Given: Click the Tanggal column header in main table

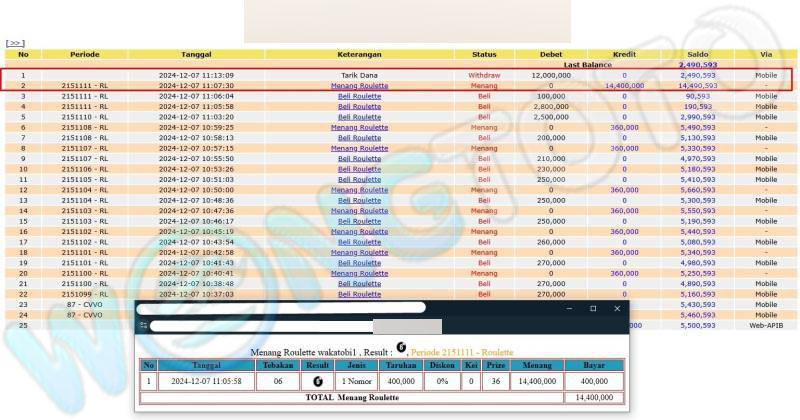Looking at the screenshot, I should 196,54.
